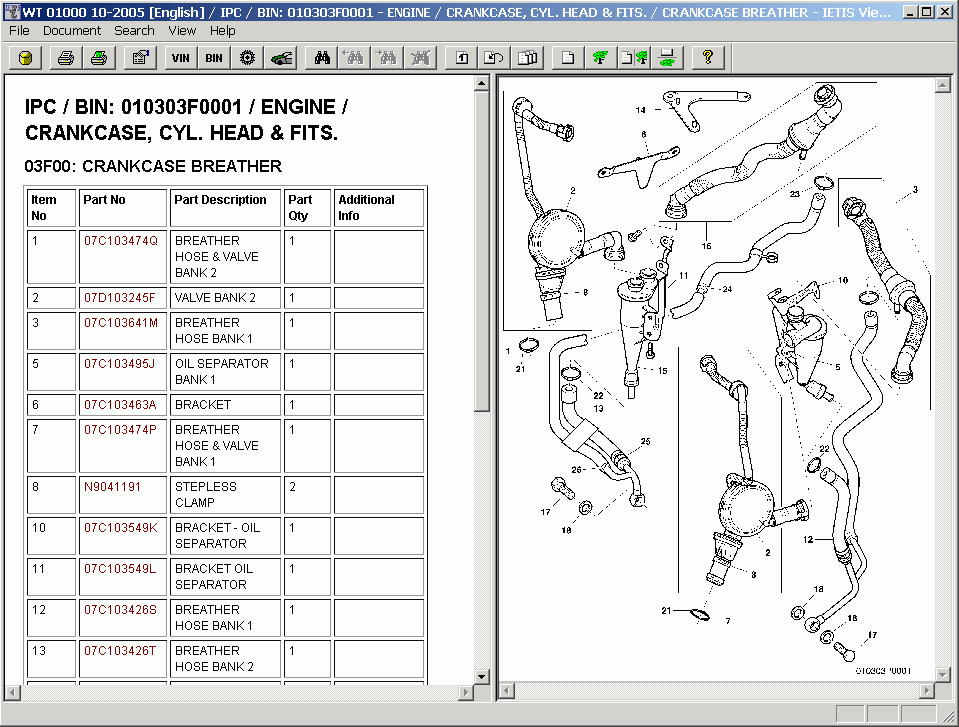Click the multiple documents copy icon
This screenshot has height=727, width=959.
pos(527,57)
